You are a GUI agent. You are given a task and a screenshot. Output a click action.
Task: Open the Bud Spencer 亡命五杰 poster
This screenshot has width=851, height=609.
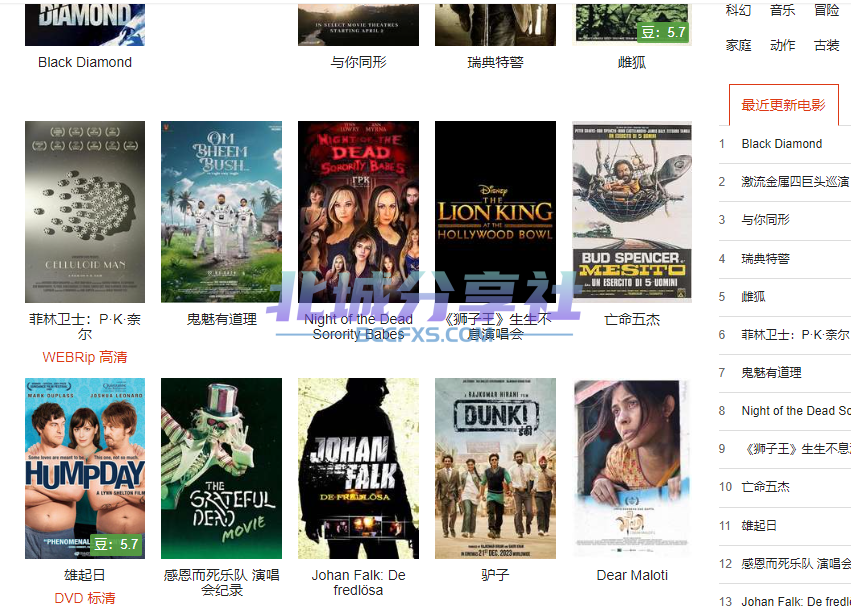click(x=632, y=212)
